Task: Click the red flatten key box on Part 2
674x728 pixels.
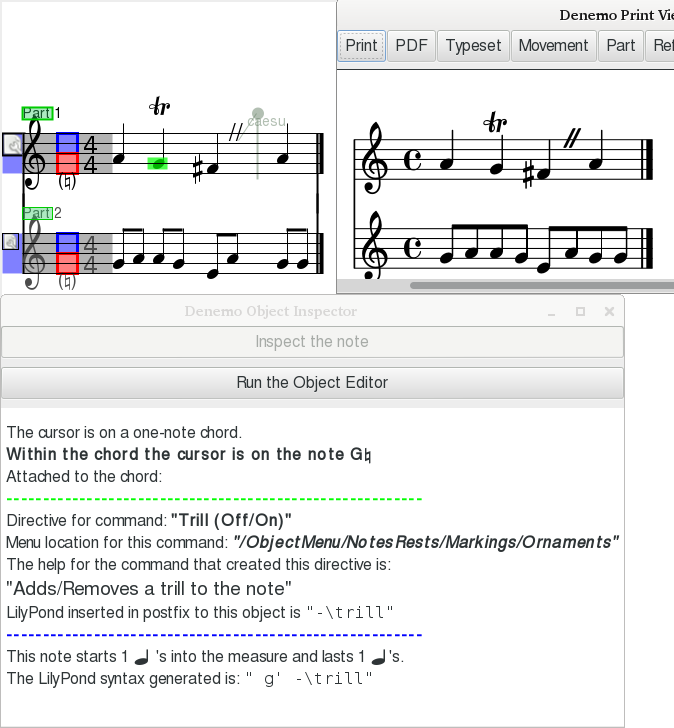Action: [67, 263]
